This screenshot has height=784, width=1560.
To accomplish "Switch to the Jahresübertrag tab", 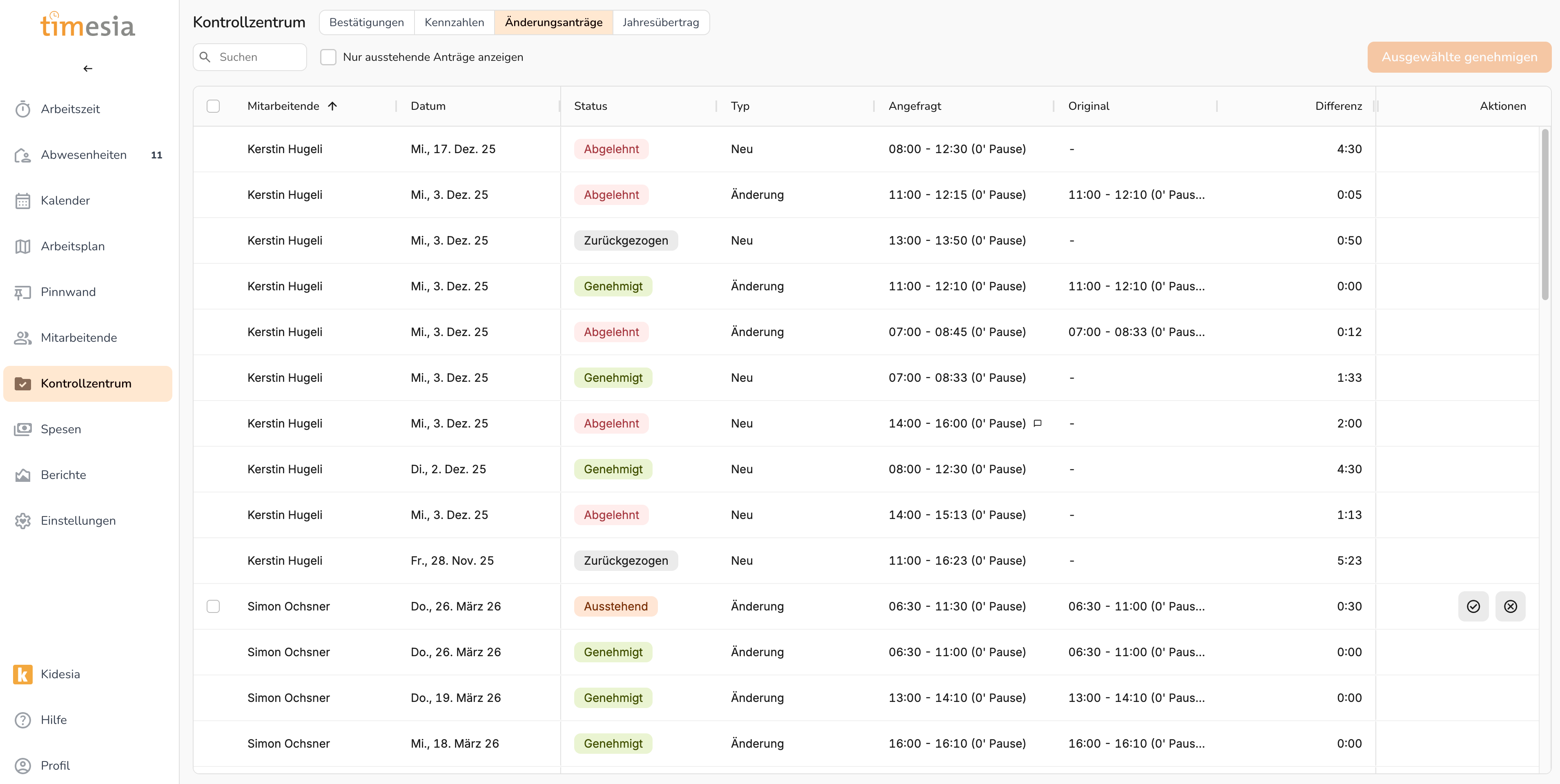I will pos(660,22).
